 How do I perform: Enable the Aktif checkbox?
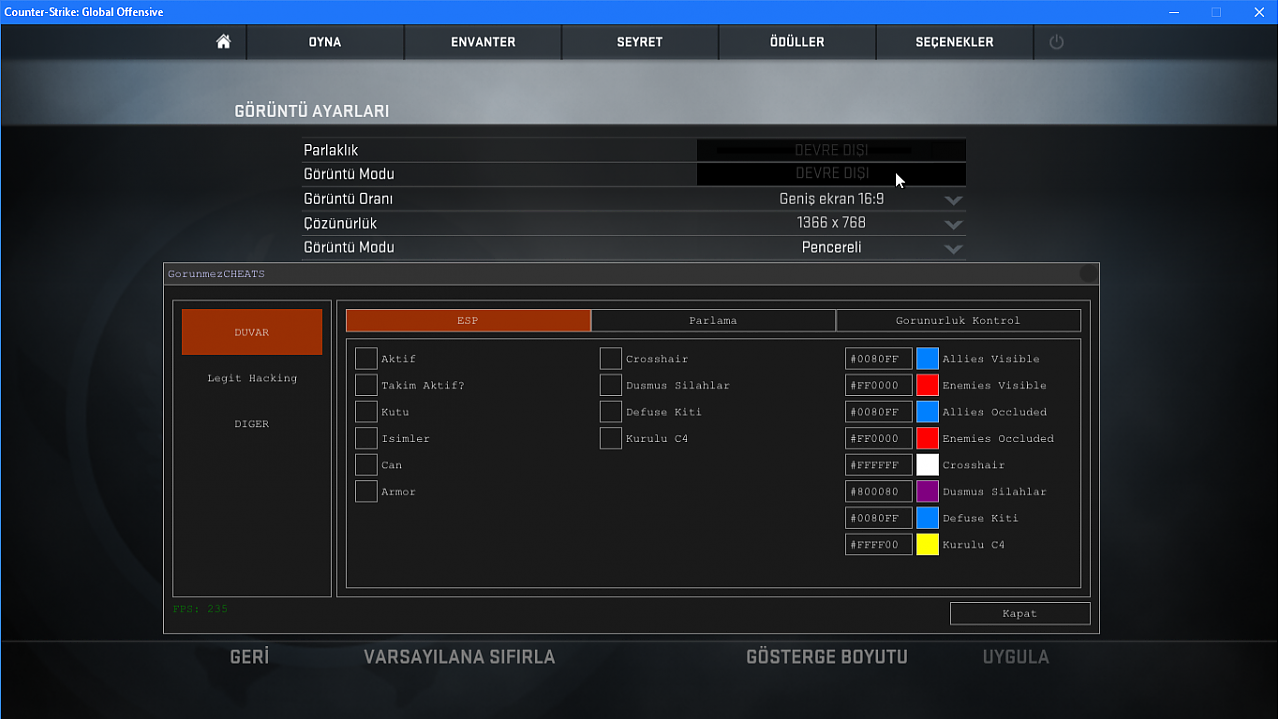coord(366,359)
